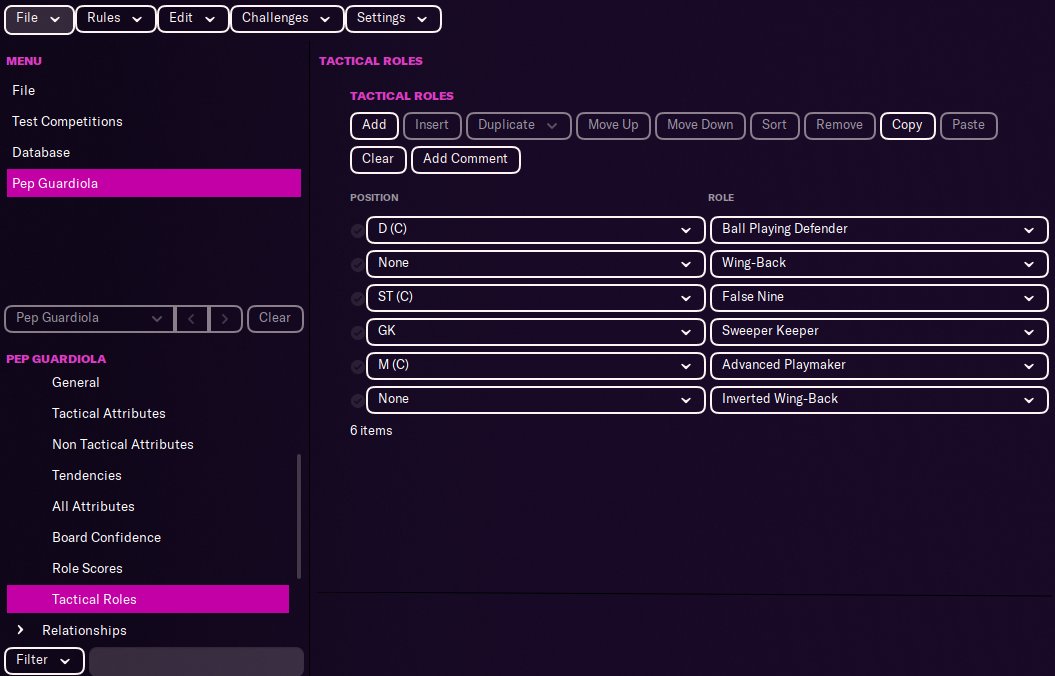The height and width of the screenshot is (676, 1055).
Task: Open Non Tactical Attributes section
Action: point(122,444)
